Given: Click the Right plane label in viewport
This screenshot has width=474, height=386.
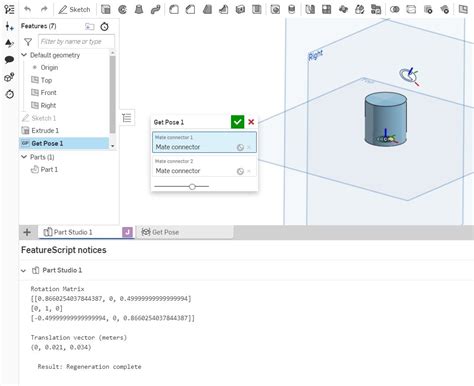Looking at the screenshot, I should [x=315, y=55].
